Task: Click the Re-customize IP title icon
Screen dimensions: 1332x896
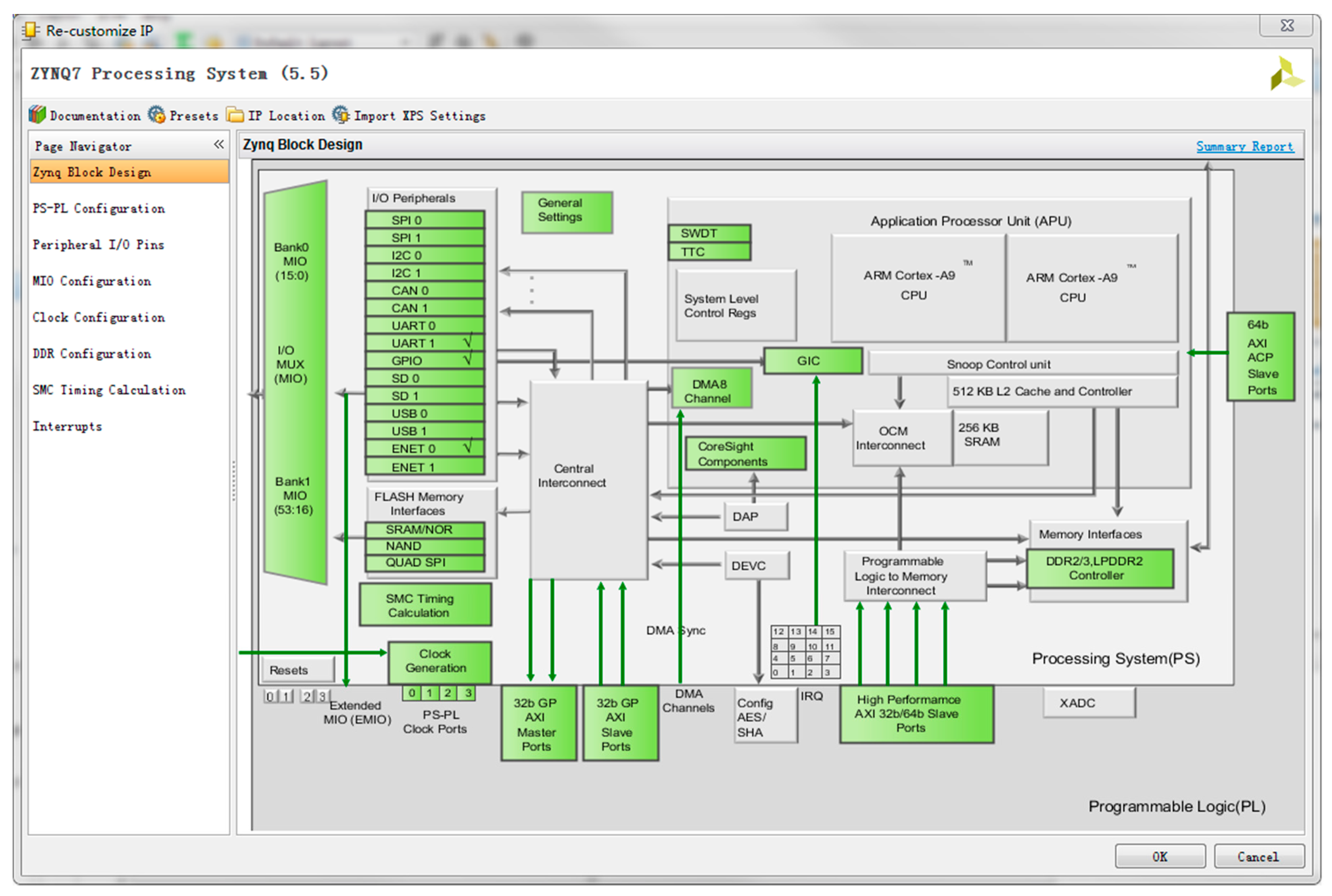Action: pos(30,30)
